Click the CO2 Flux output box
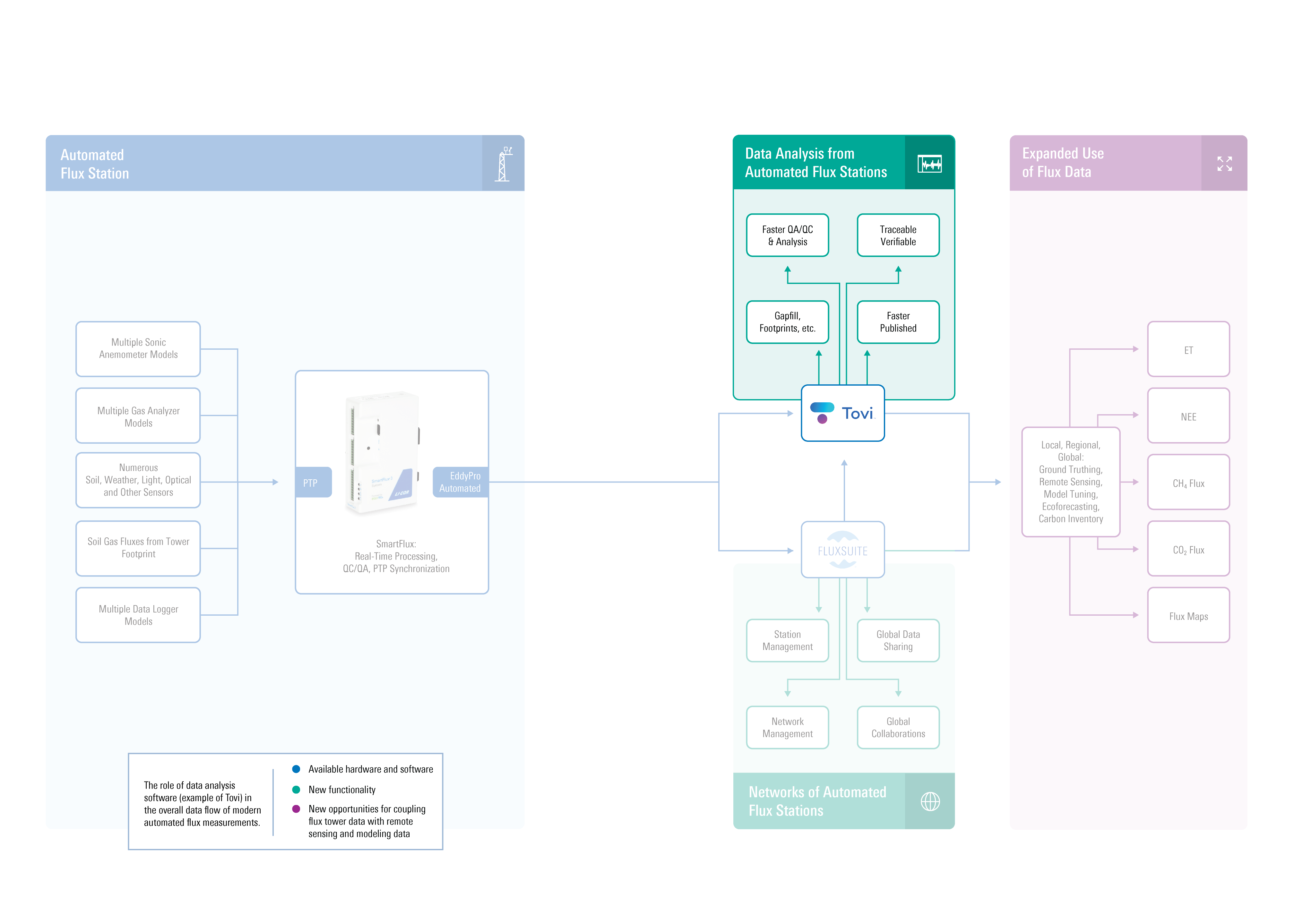The width and height of the screenshot is (1294, 924). click(1188, 549)
